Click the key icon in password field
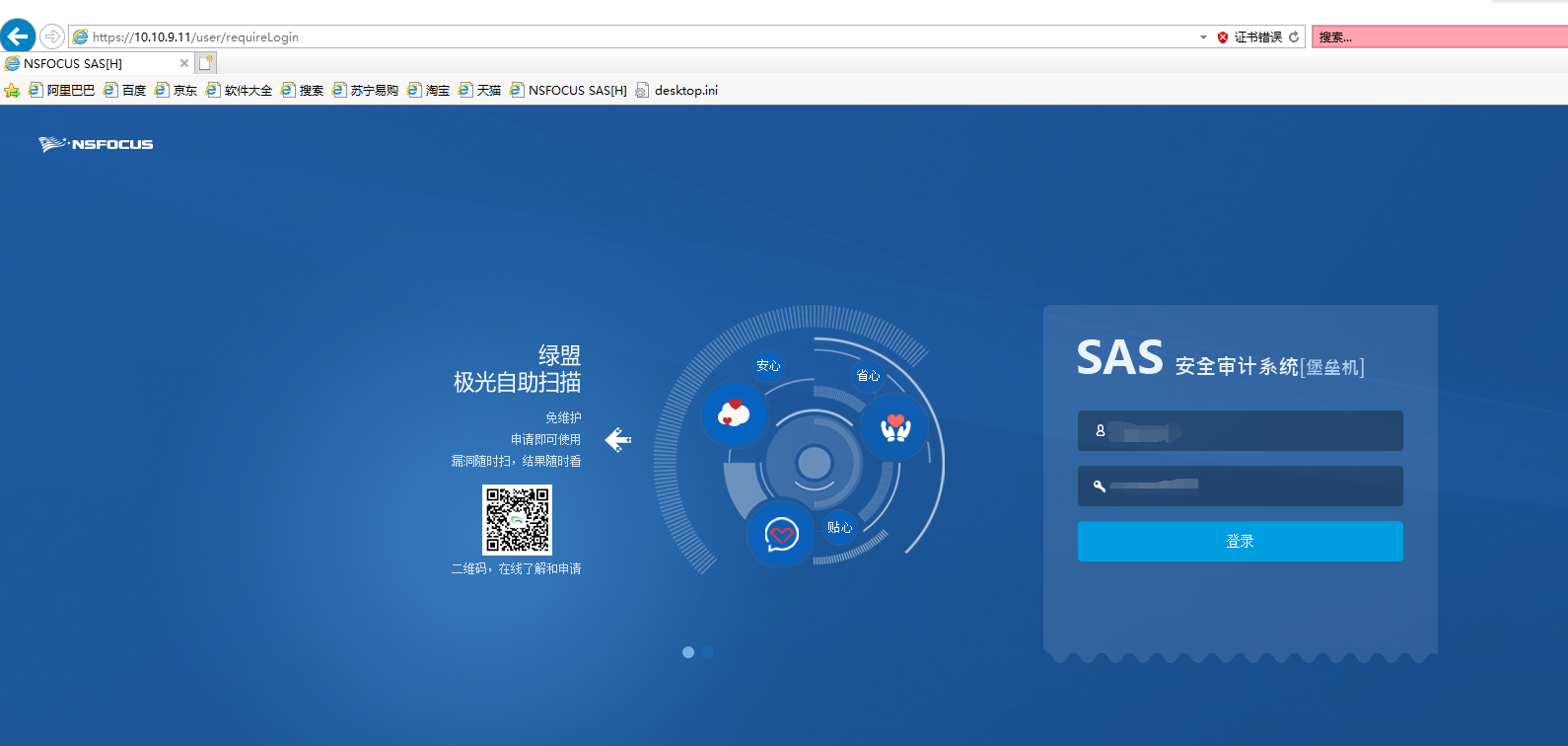1568x746 pixels. [x=1100, y=485]
